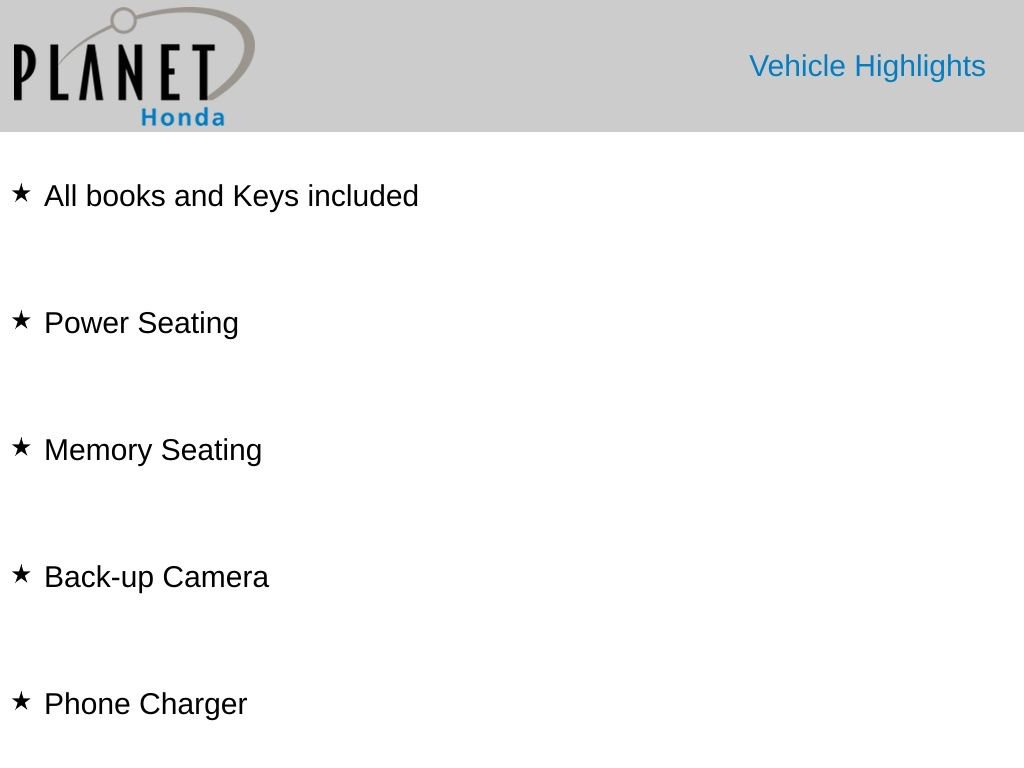The image size is (1024, 768).
Task: Select the Memory Seating highlight
Action: pyautogui.click(x=153, y=450)
